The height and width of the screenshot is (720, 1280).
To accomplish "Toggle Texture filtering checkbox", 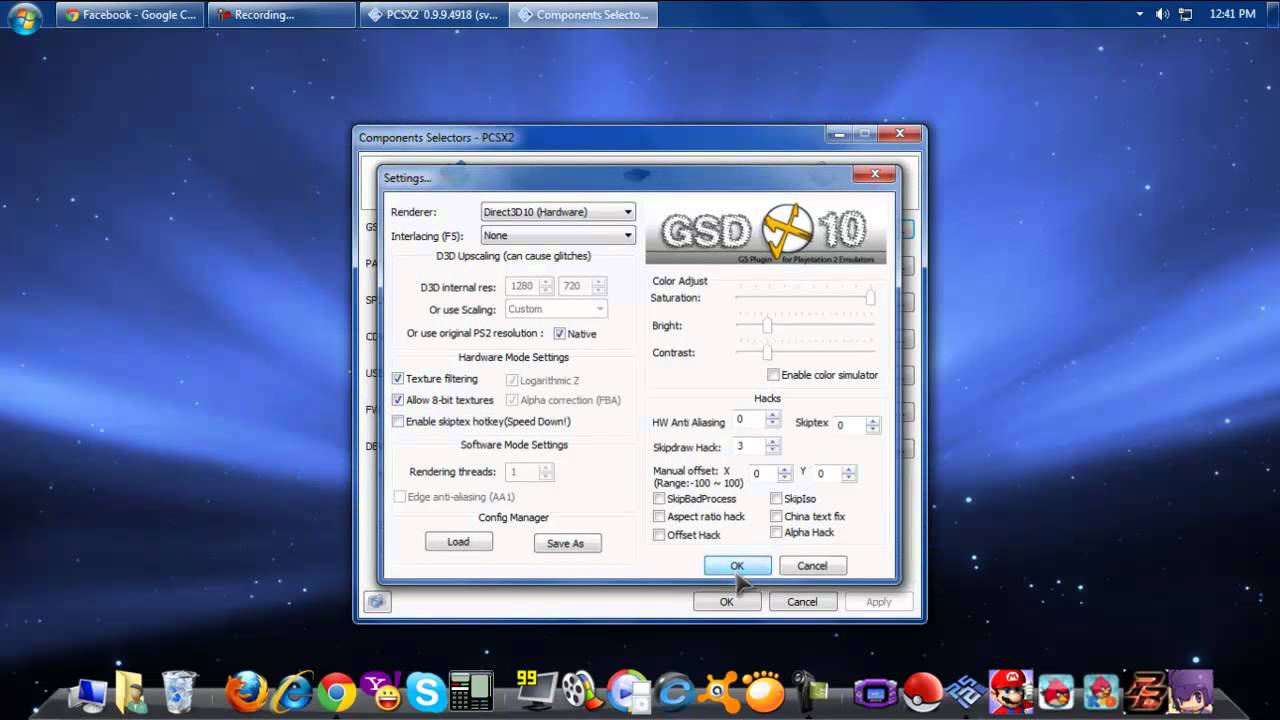I will point(398,379).
